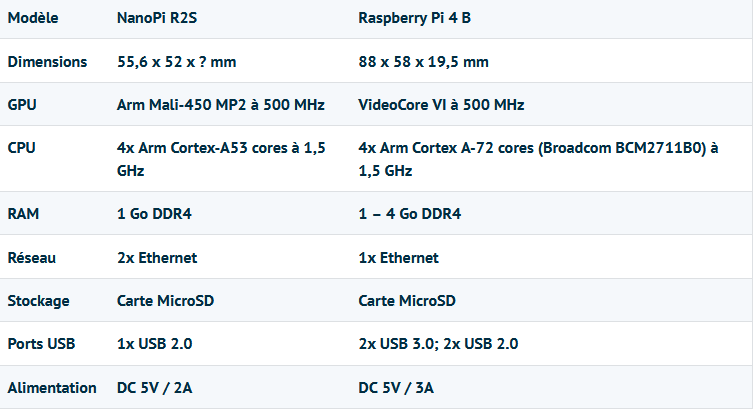
Task: Click the '2x USB 3.0; 2x USB 2.0' cell
Action: click(438, 344)
